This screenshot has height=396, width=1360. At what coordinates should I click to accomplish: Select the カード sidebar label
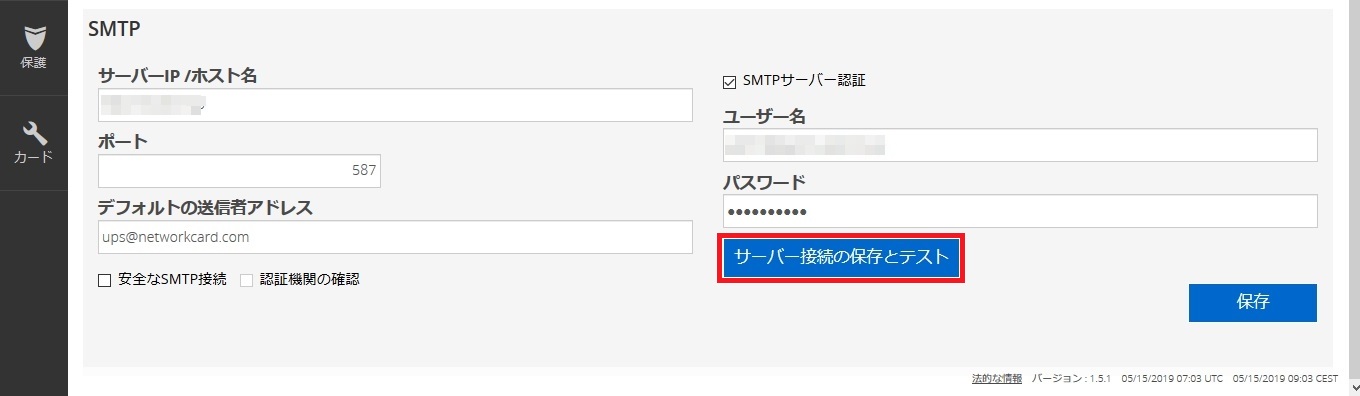tap(34, 157)
